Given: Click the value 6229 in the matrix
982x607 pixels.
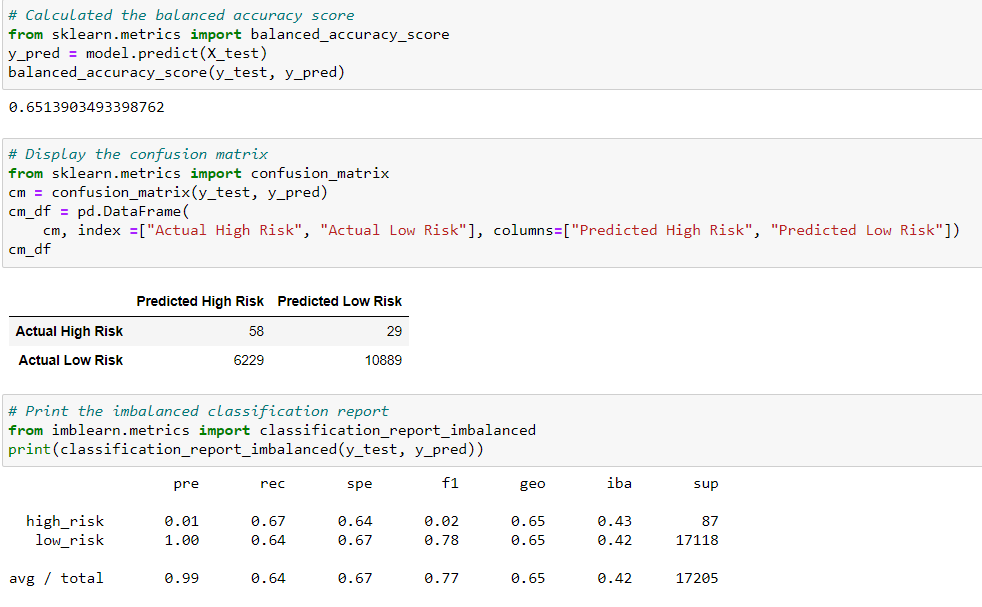Looking at the screenshot, I should click(x=248, y=361).
